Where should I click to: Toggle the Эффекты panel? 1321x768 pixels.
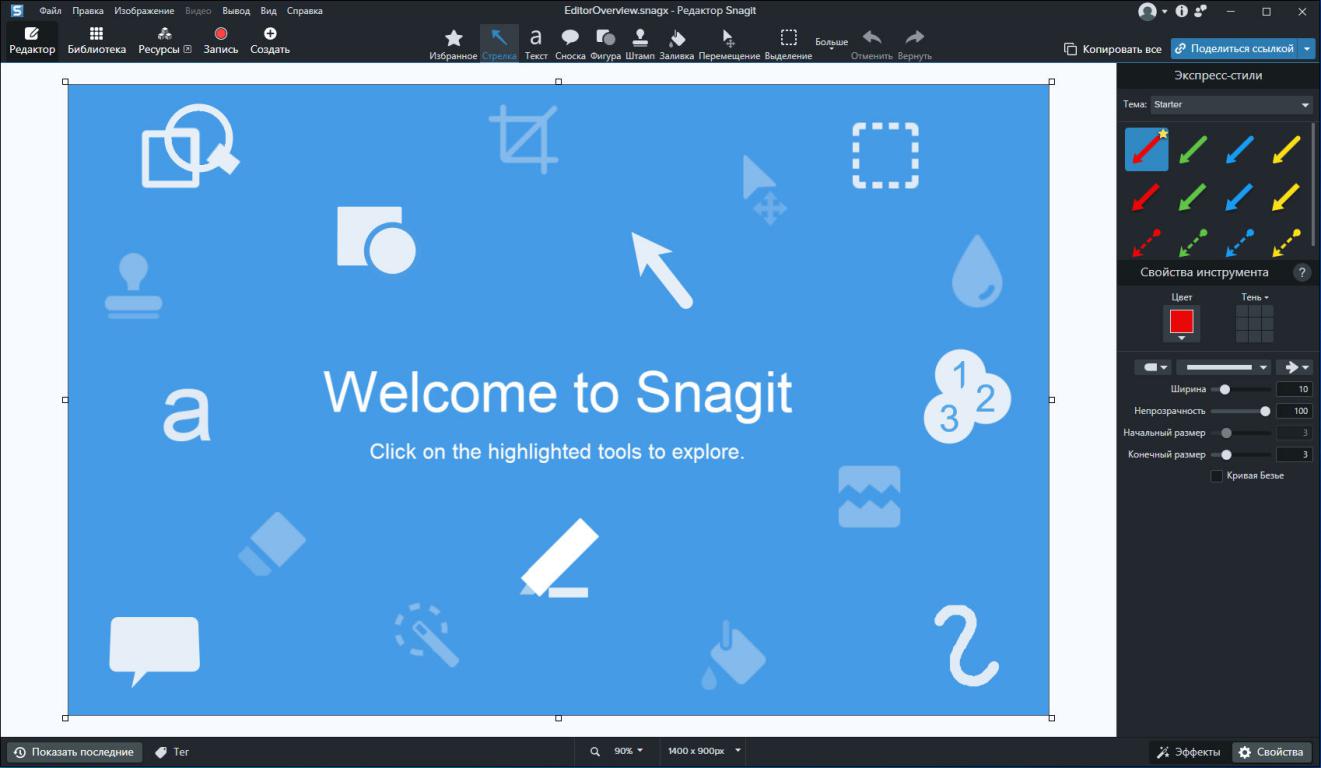[1188, 752]
